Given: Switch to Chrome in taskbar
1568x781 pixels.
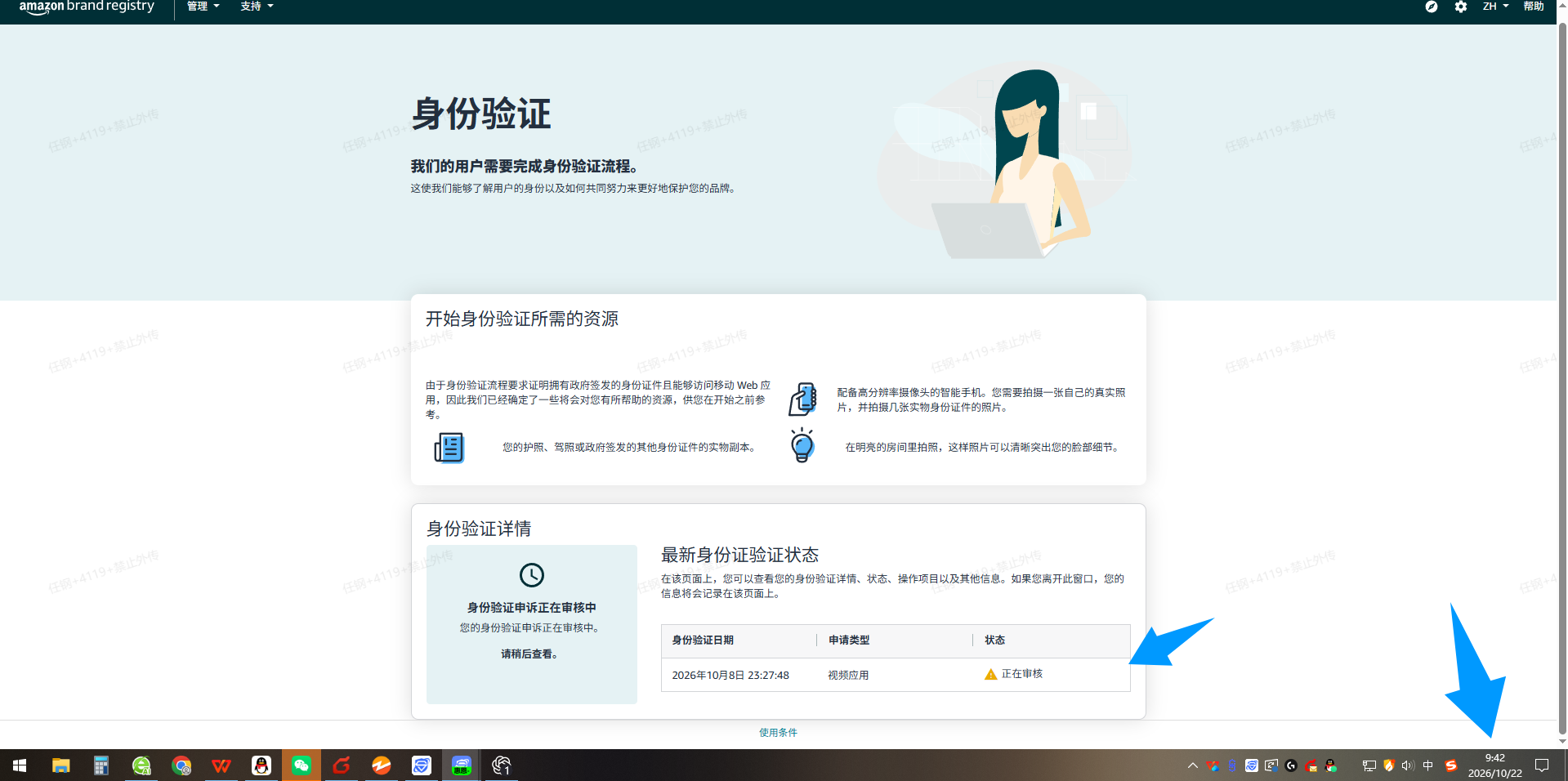Looking at the screenshot, I should (x=181, y=765).
